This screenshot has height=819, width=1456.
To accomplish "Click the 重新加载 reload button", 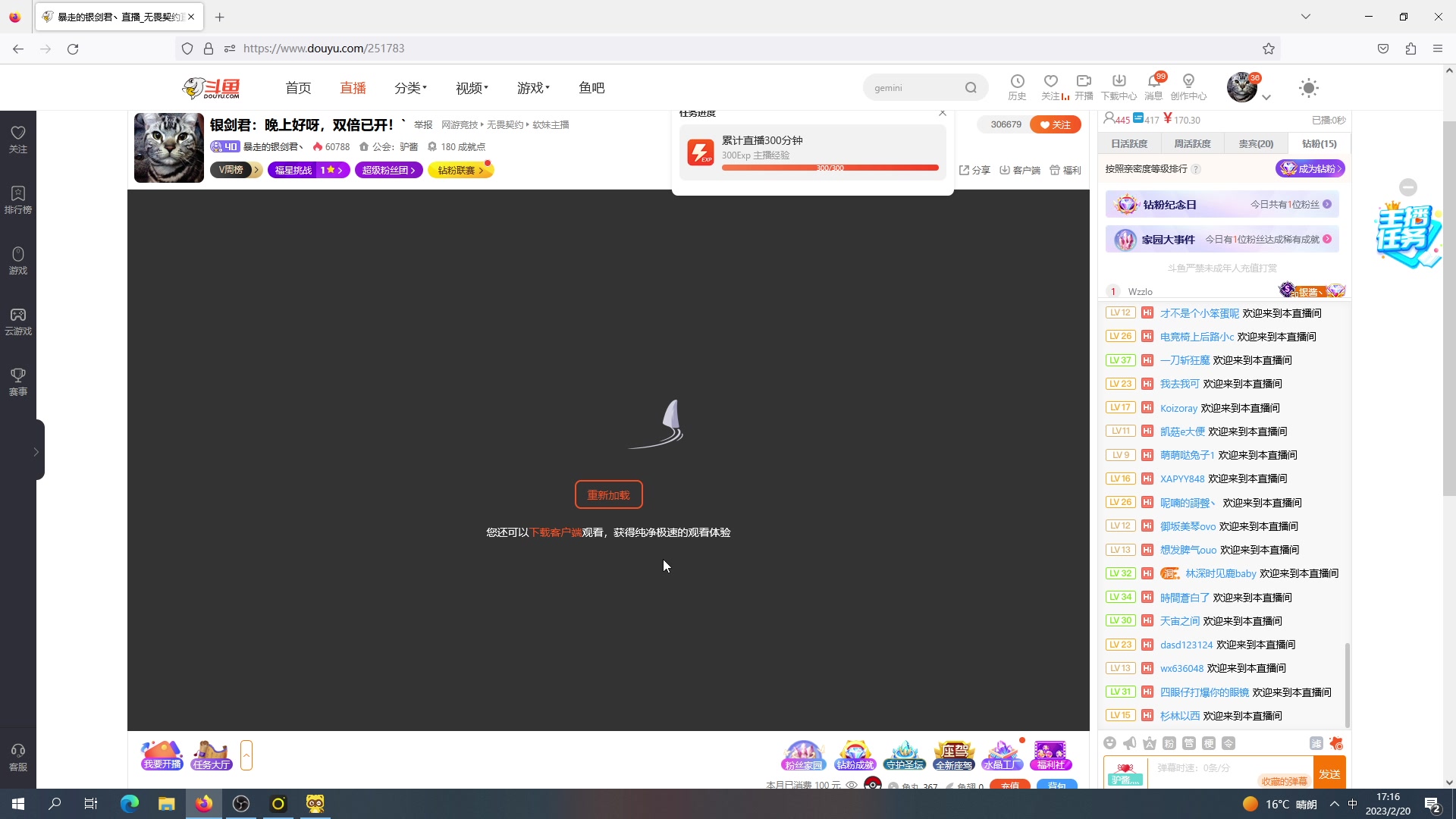I will point(608,494).
